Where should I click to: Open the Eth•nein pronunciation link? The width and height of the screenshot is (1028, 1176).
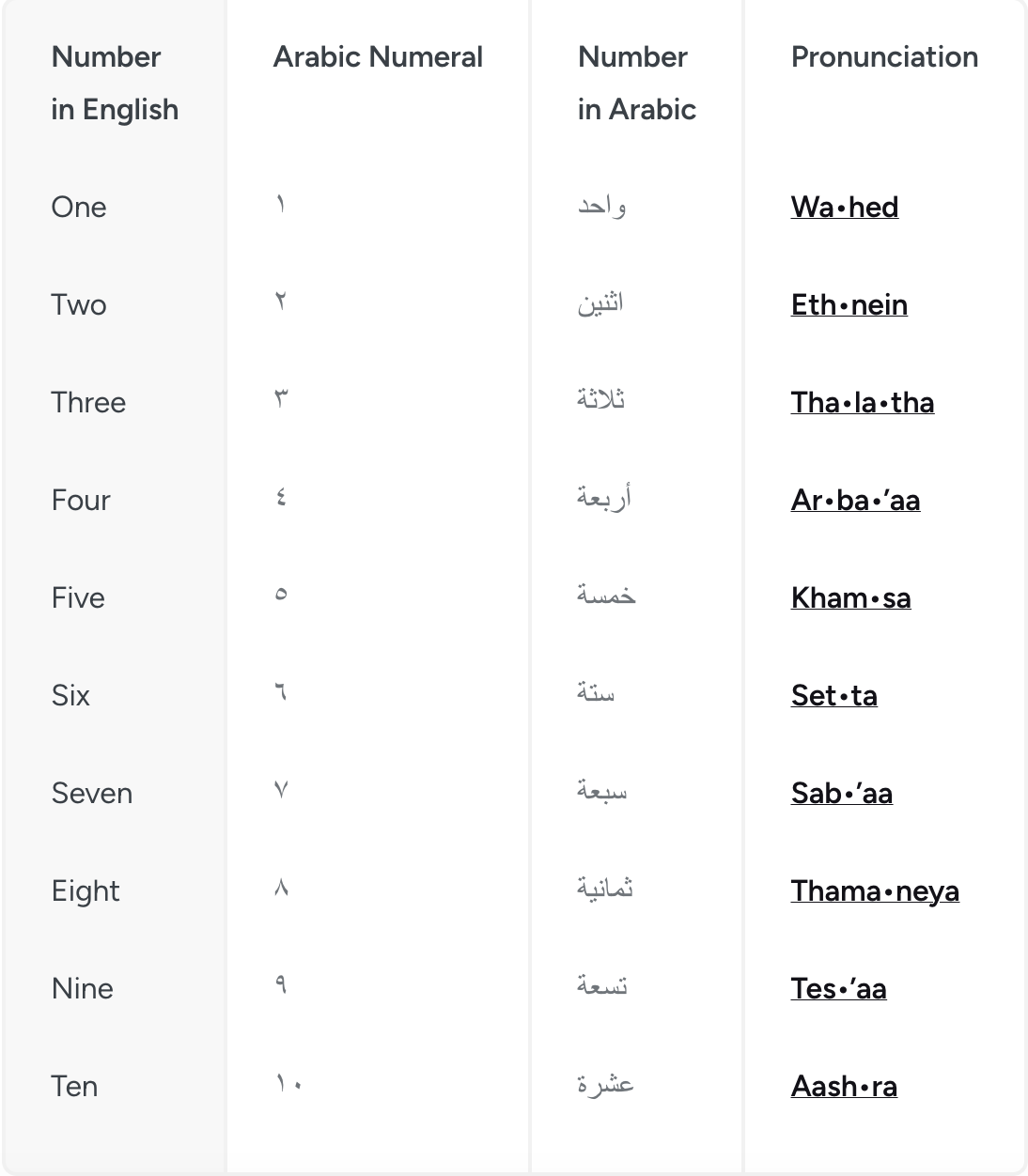coord(849,304)
